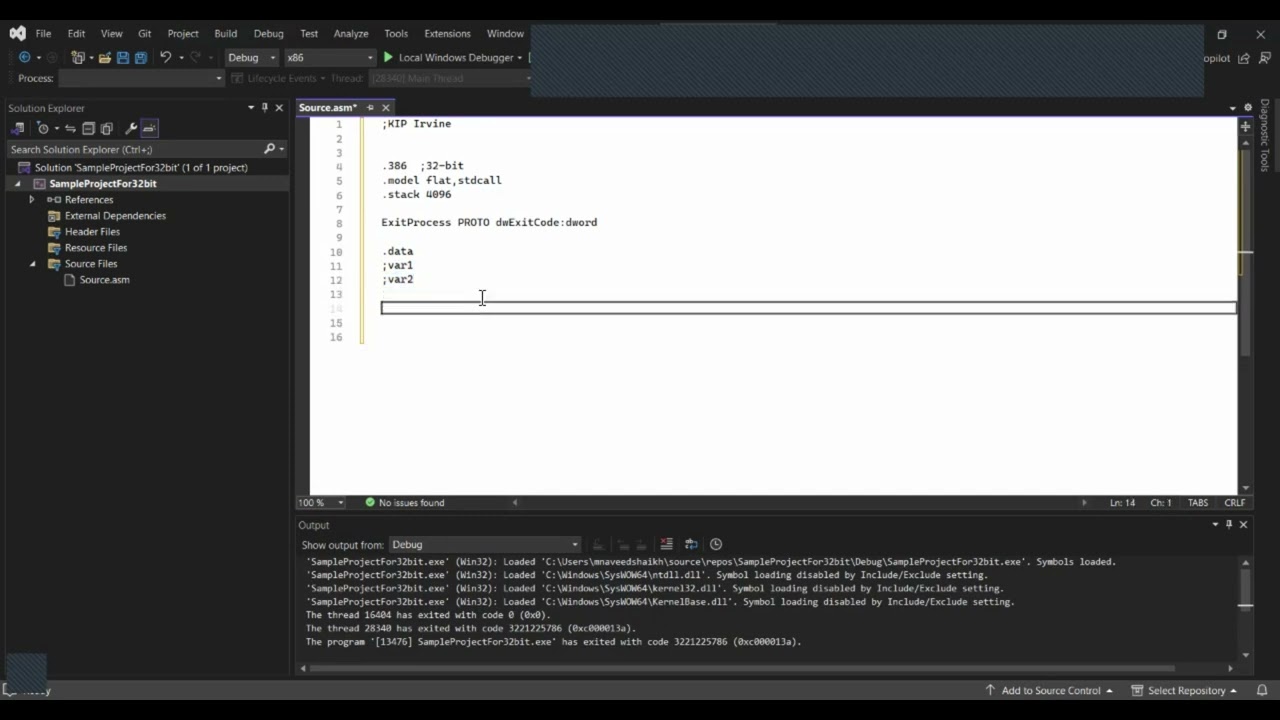Image resolution: width=1280 pixels, height=720 pixels.
Task: Click the split editor handle icon
Action: (x=1245, y=127)
